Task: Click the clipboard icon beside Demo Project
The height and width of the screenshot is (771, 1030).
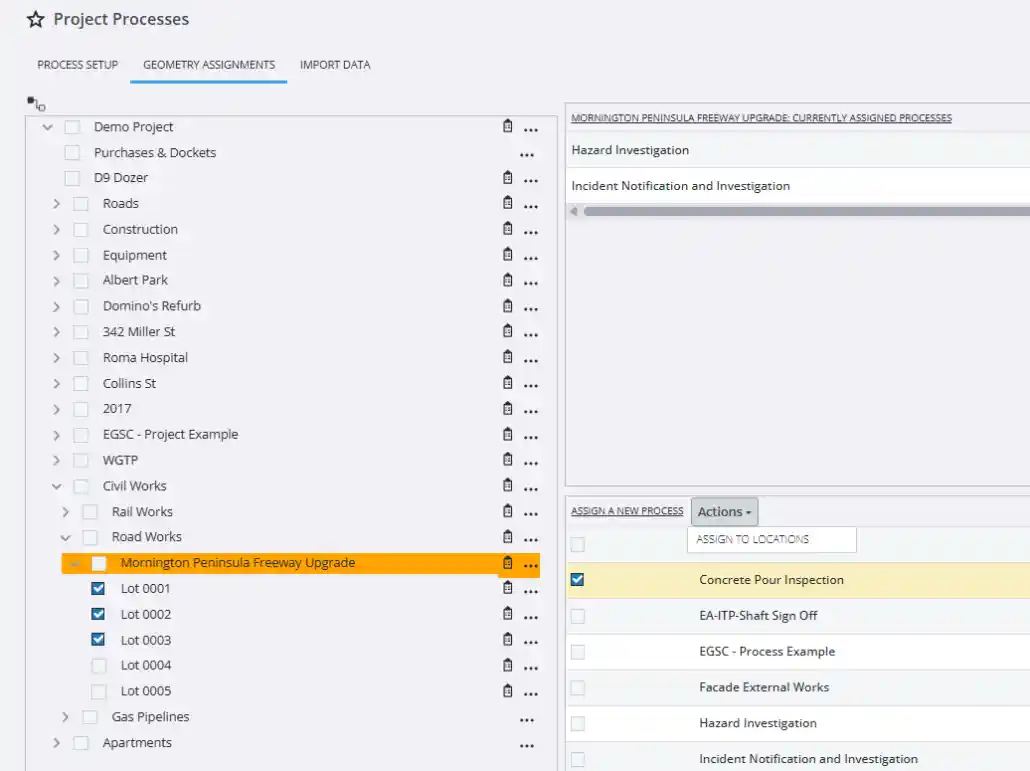Action: [x=507, y=126]
